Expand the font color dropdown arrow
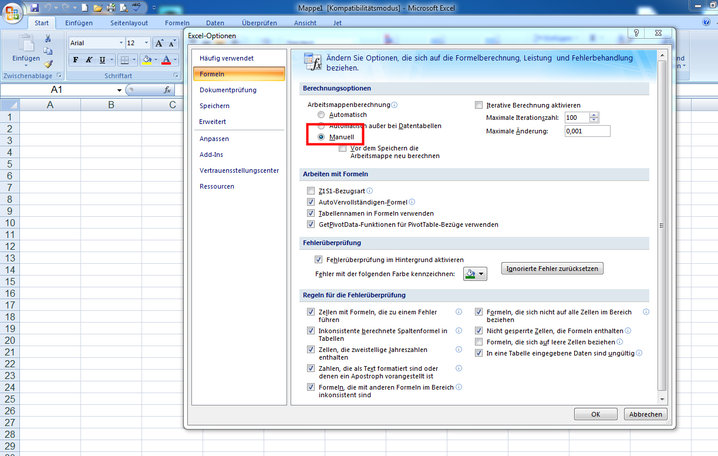 click(175, 60)
